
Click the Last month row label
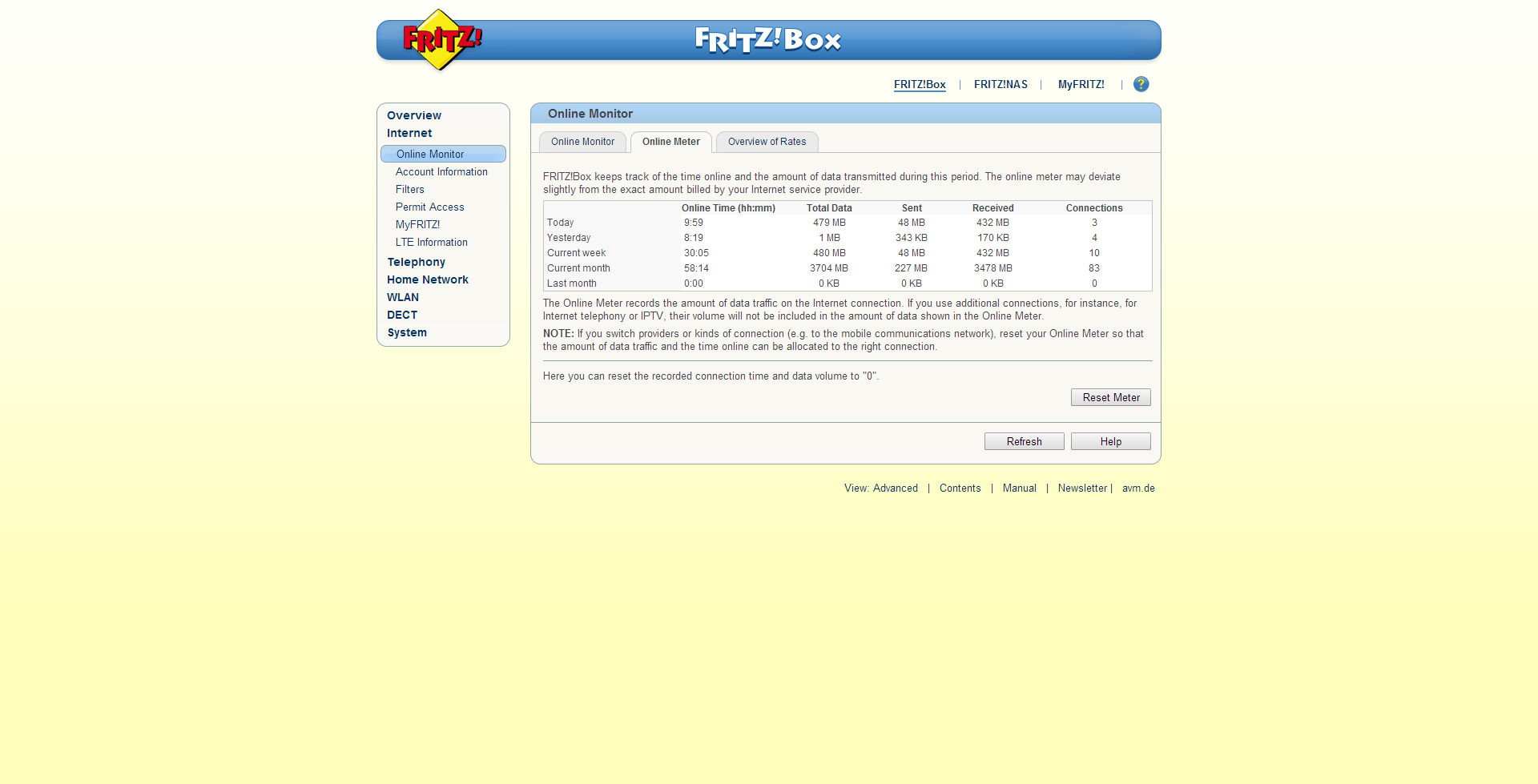click(572, 283)
